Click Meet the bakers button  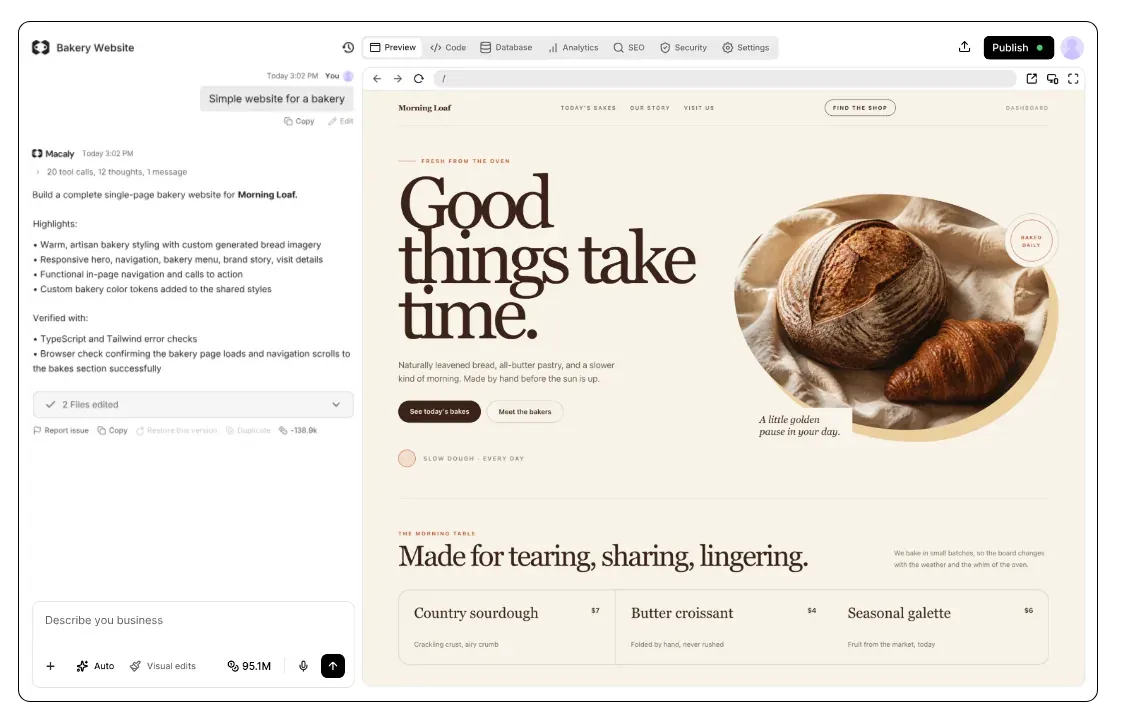[524, 412]
